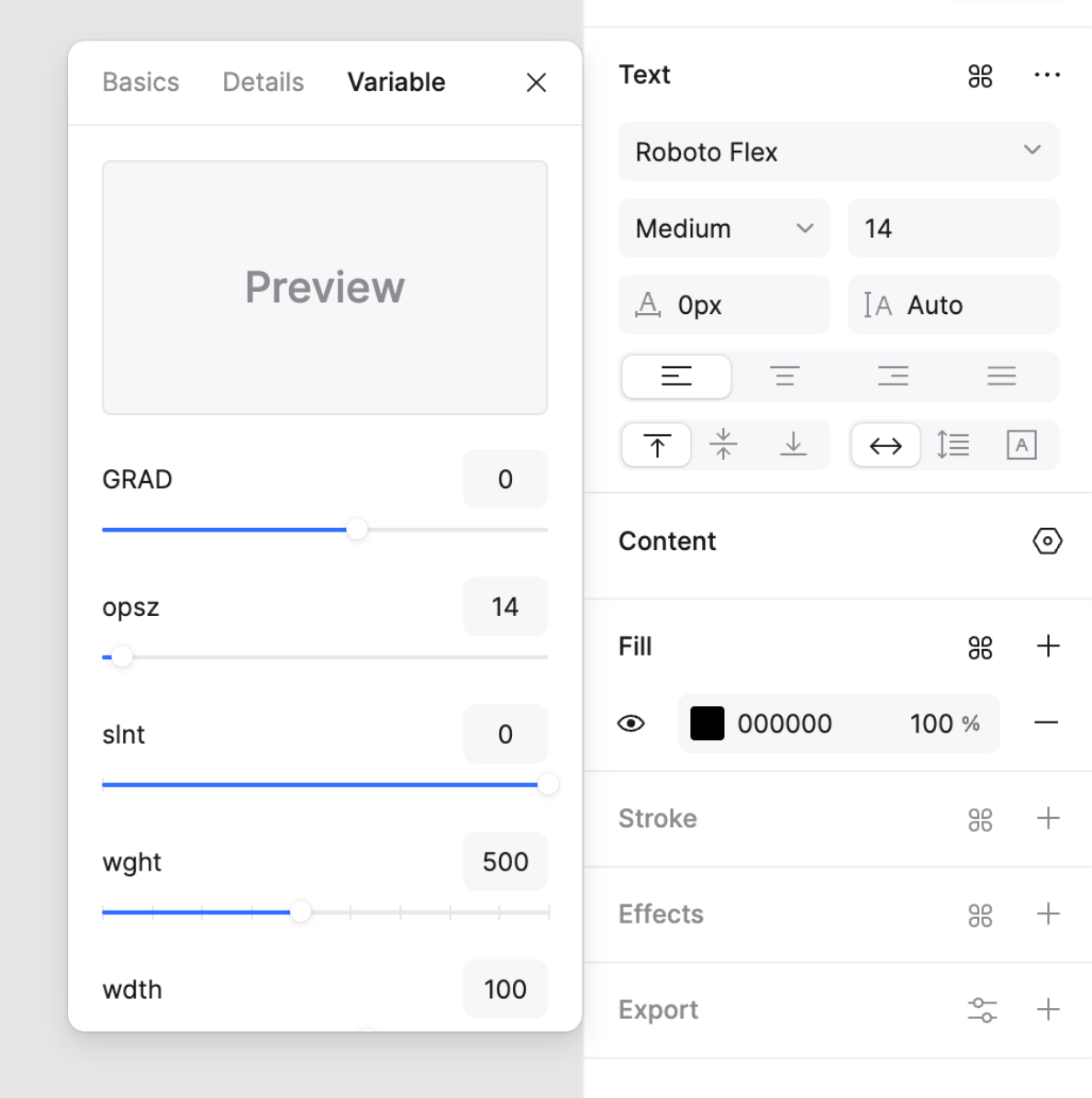Click the Content section heading

coord(667,542)
